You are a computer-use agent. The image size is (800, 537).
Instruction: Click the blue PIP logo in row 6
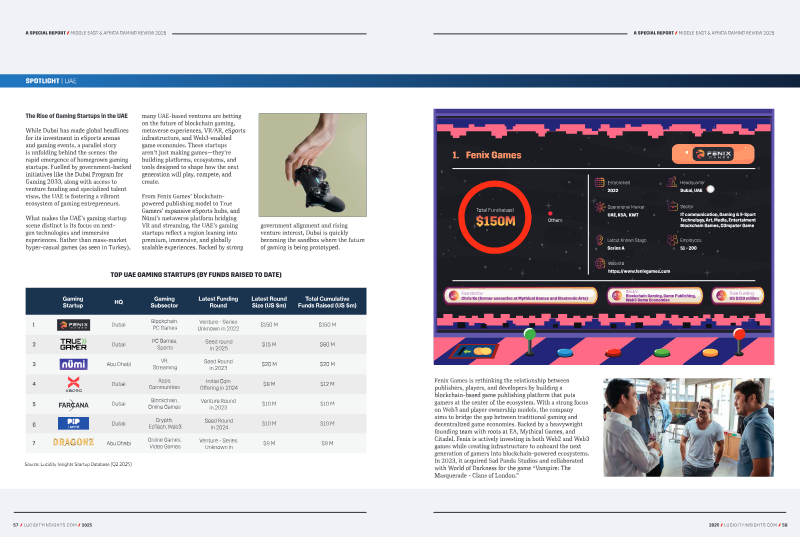point(73,423)
